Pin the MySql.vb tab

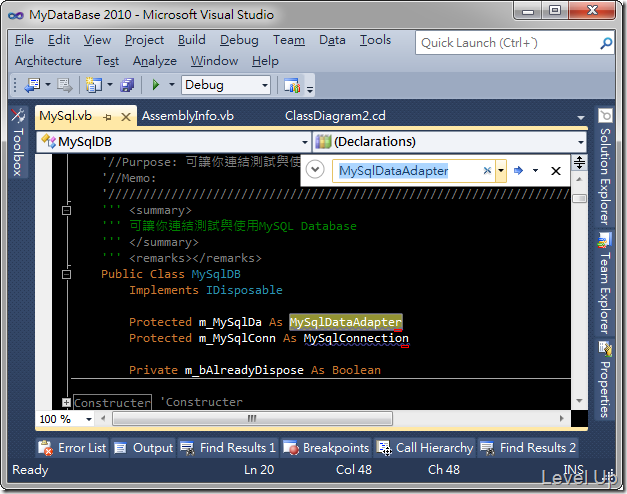107,117
